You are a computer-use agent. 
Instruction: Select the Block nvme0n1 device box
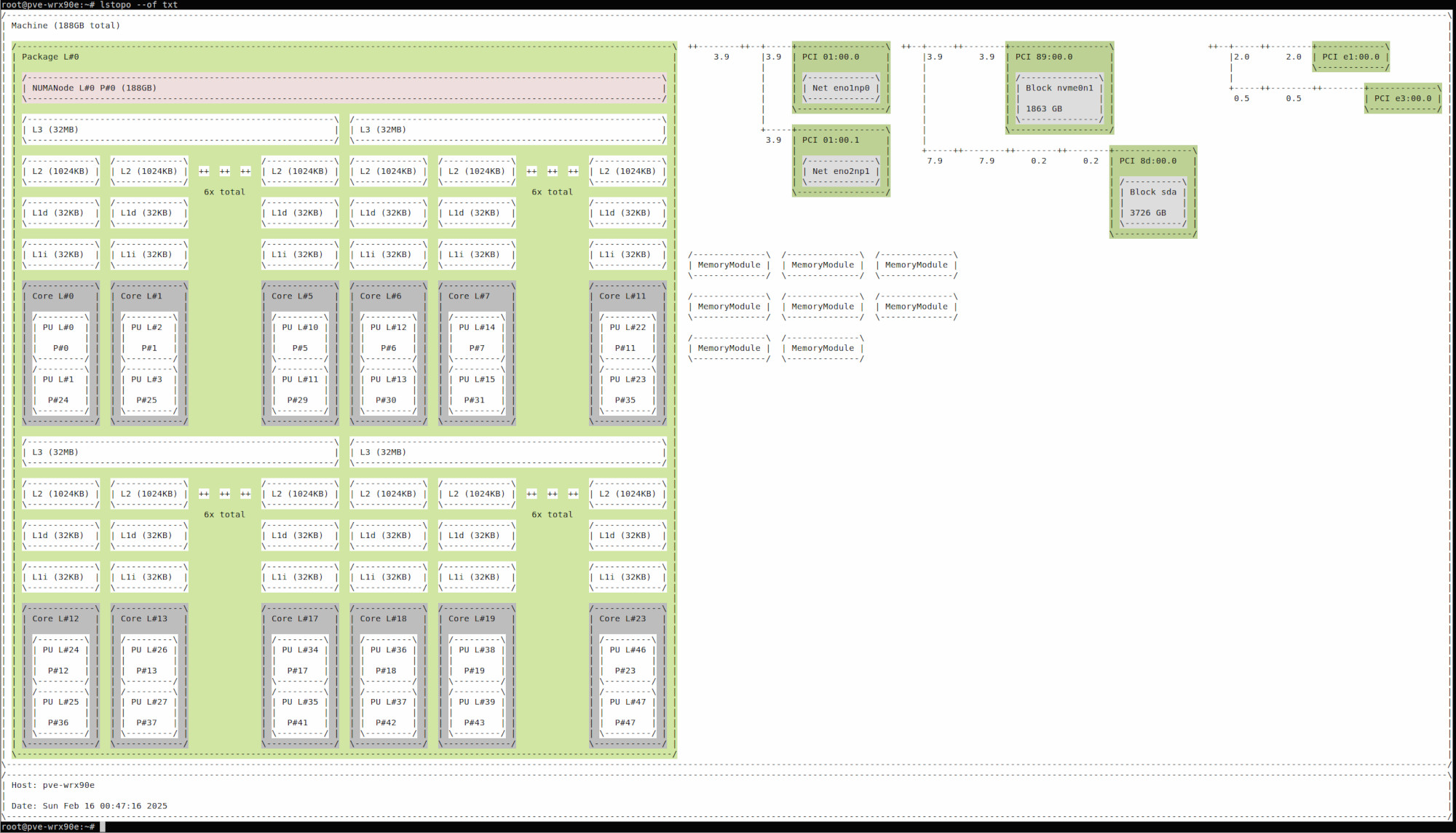click(x=1059, y=98)
